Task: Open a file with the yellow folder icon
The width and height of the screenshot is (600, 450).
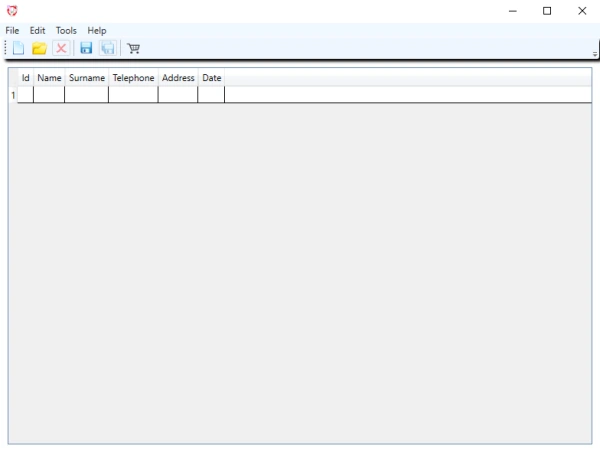Action: click(x=39, y=48)
